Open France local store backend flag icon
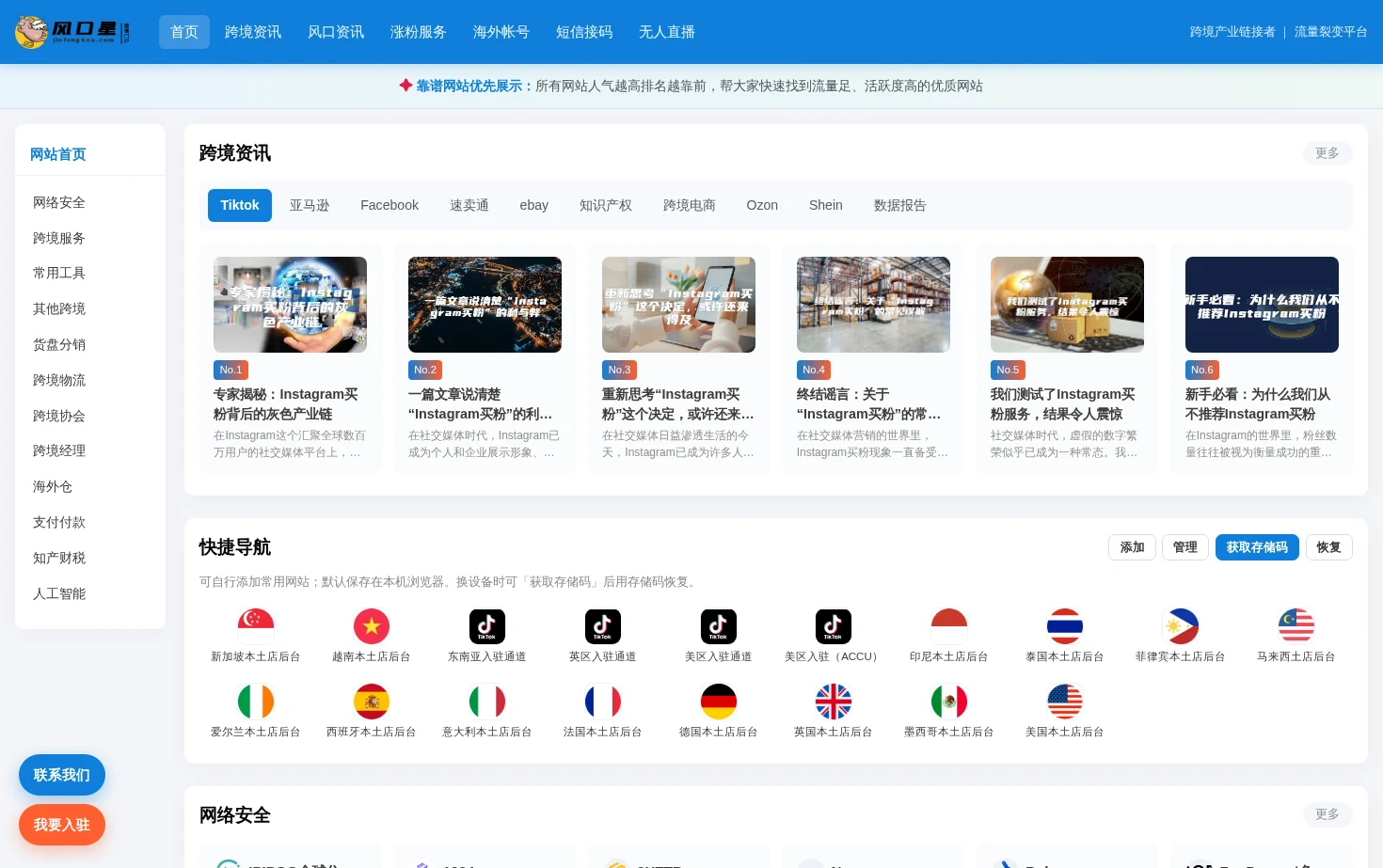 coord(603,702)
